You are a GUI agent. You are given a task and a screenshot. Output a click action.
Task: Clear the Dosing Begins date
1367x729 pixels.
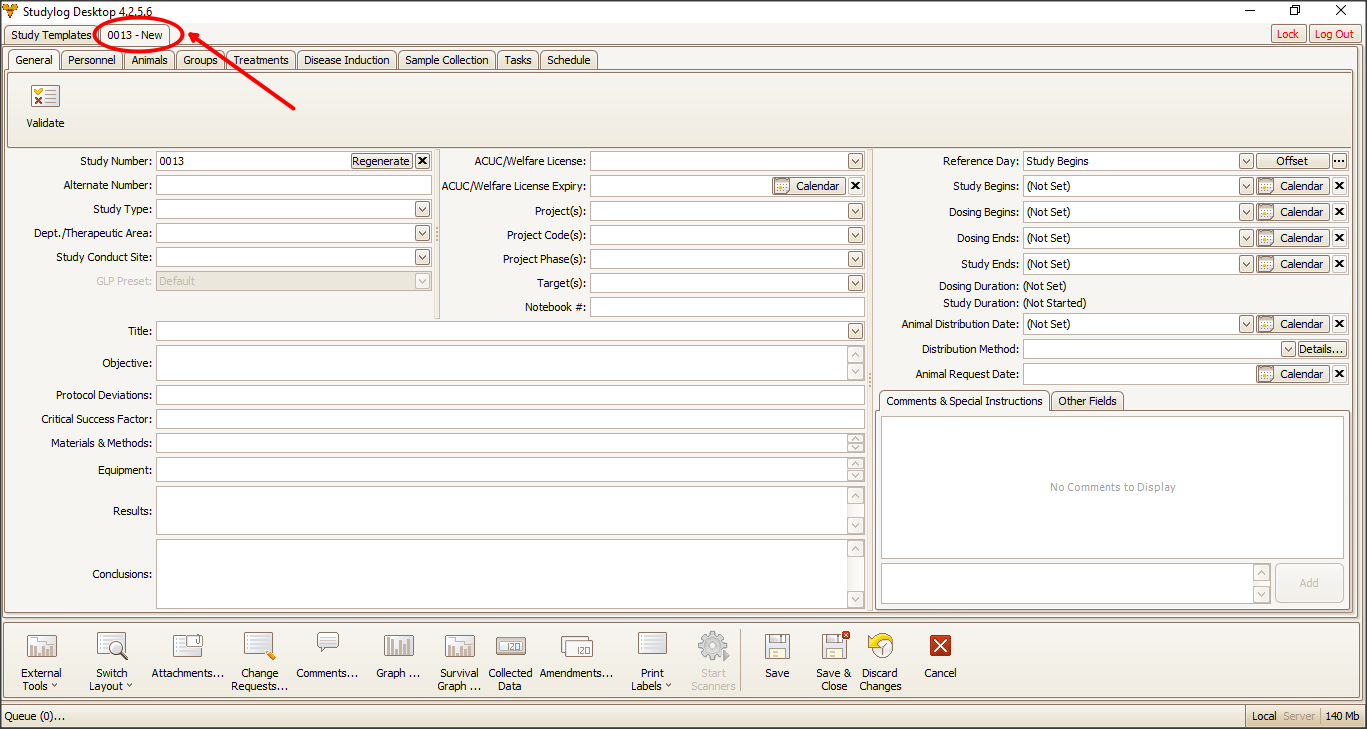coord(1340,212)
